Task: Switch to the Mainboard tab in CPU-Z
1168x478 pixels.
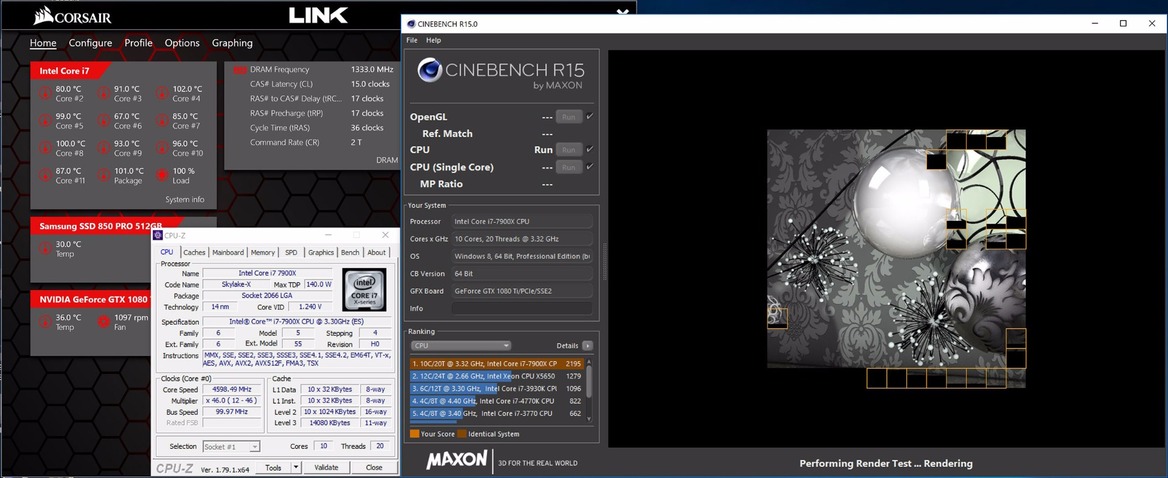Action: [228, 252]
